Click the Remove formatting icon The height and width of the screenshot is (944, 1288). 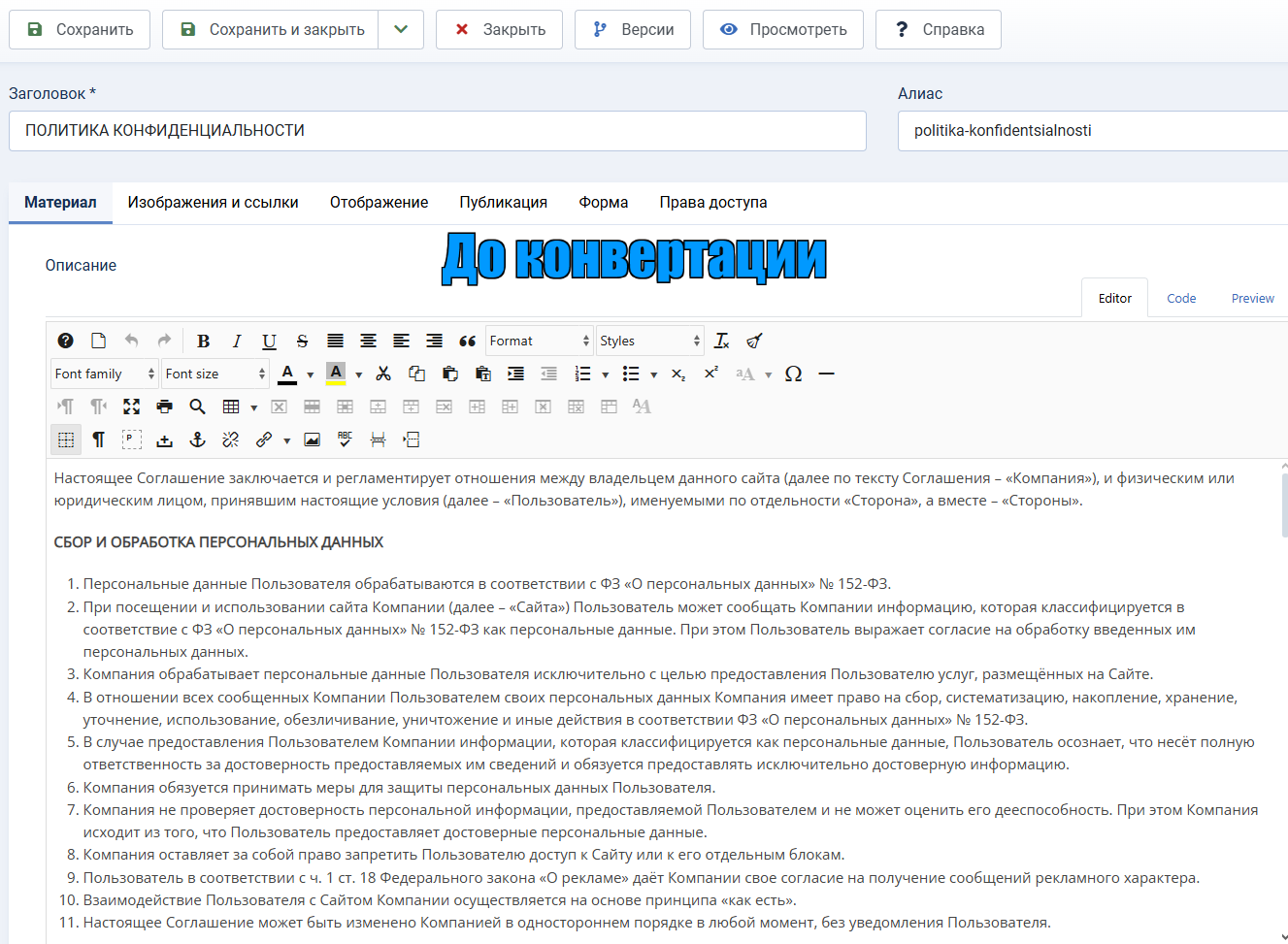coord(722,341)
